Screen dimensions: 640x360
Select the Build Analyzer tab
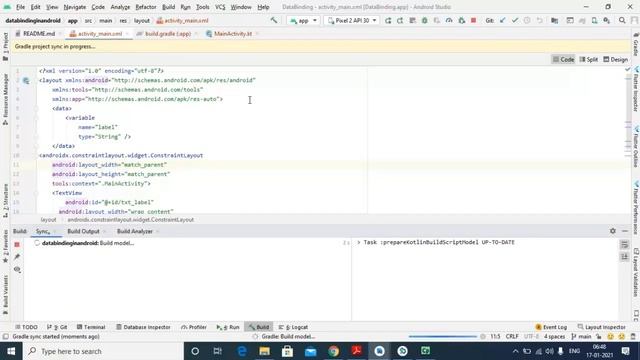tap(135, 231)
